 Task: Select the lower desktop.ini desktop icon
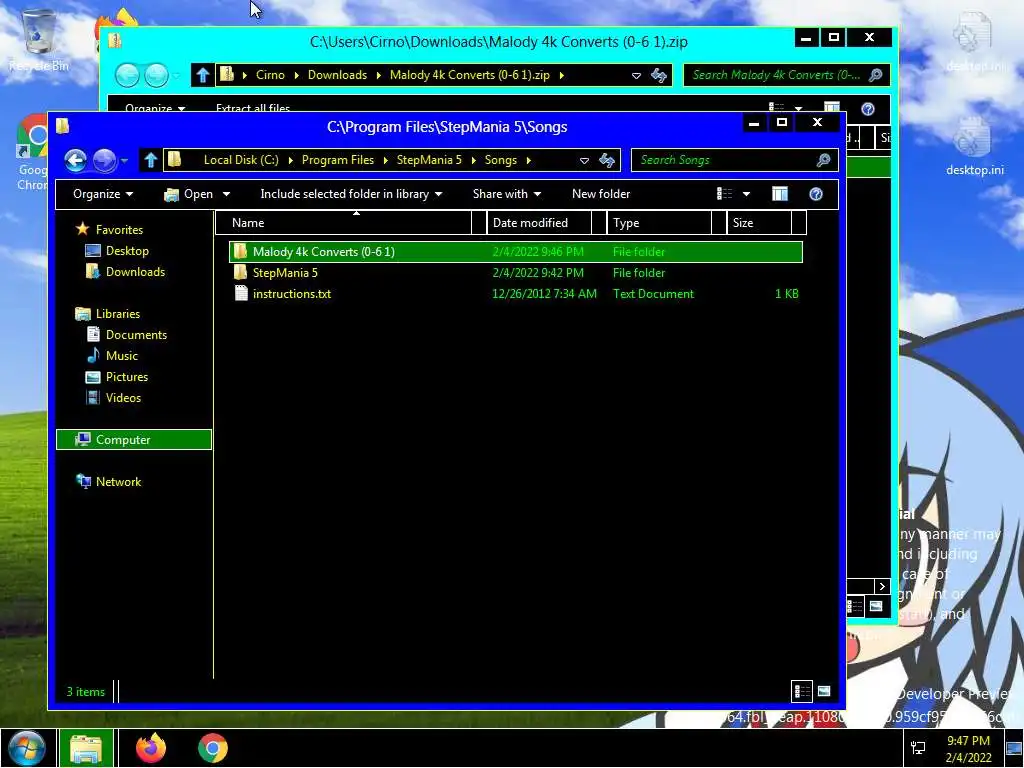974,145
